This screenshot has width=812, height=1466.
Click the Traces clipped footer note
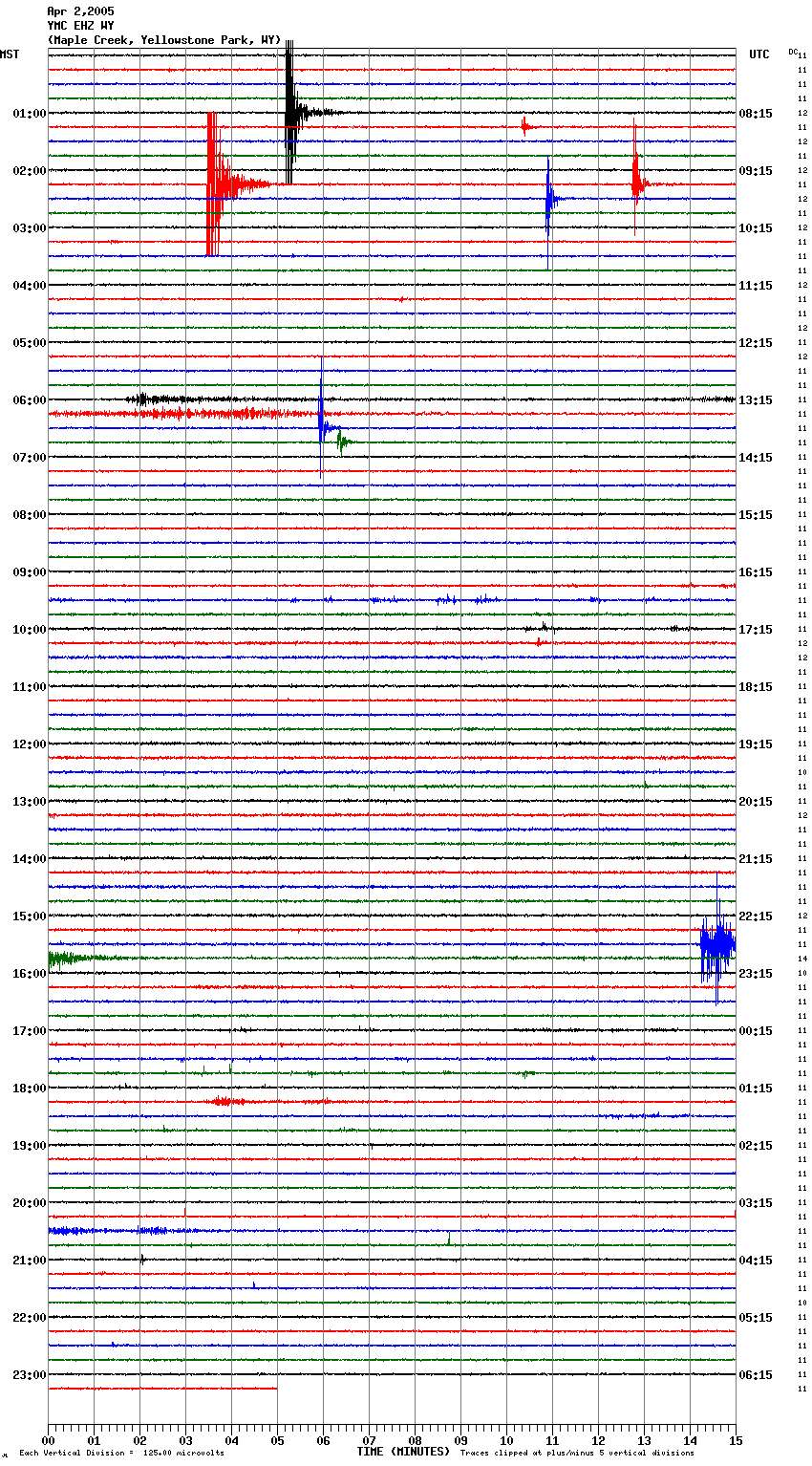point(577,1454)
